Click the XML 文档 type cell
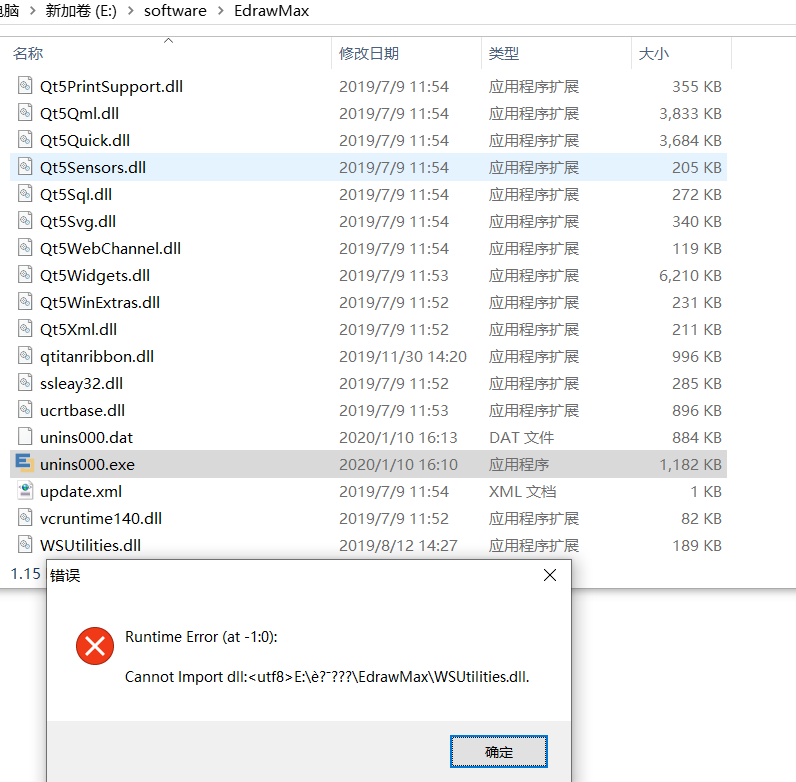 click(x=522, y=491)
